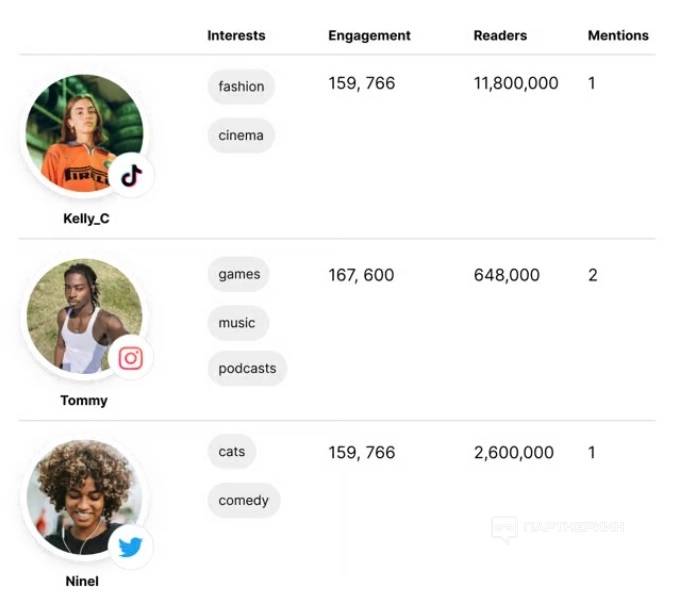Sort by the Mentions column header
Viewport: 675px width, 596px height.
point(618,35)
